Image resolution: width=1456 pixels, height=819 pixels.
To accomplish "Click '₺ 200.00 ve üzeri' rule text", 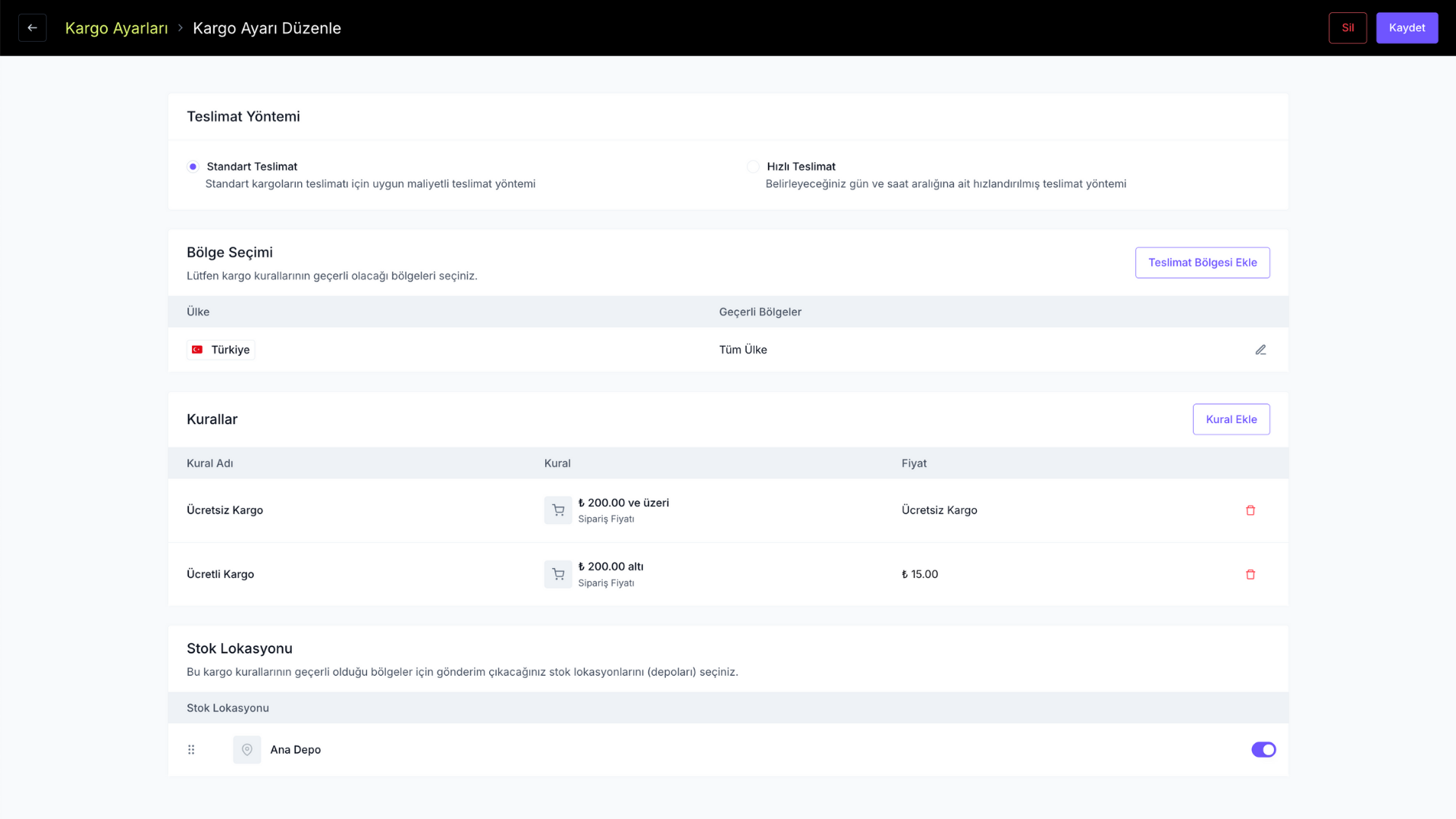I will (x=623, y=503).
